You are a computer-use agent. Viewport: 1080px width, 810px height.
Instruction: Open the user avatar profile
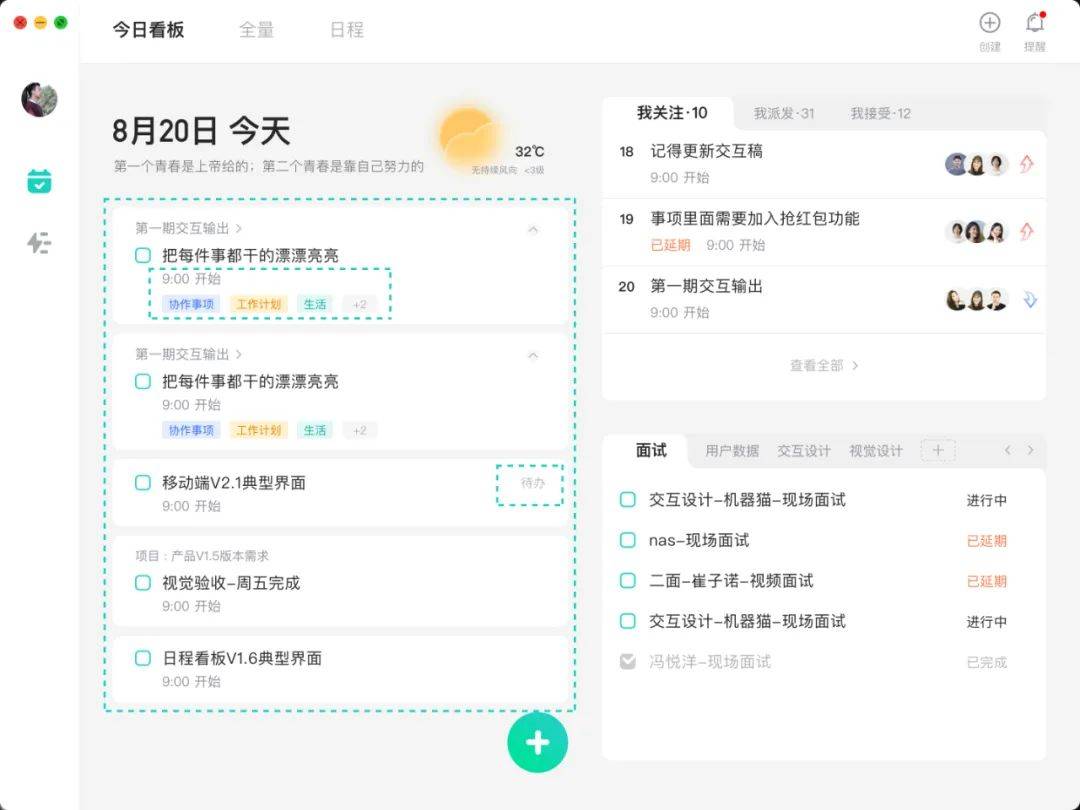(x=39, y=99)
